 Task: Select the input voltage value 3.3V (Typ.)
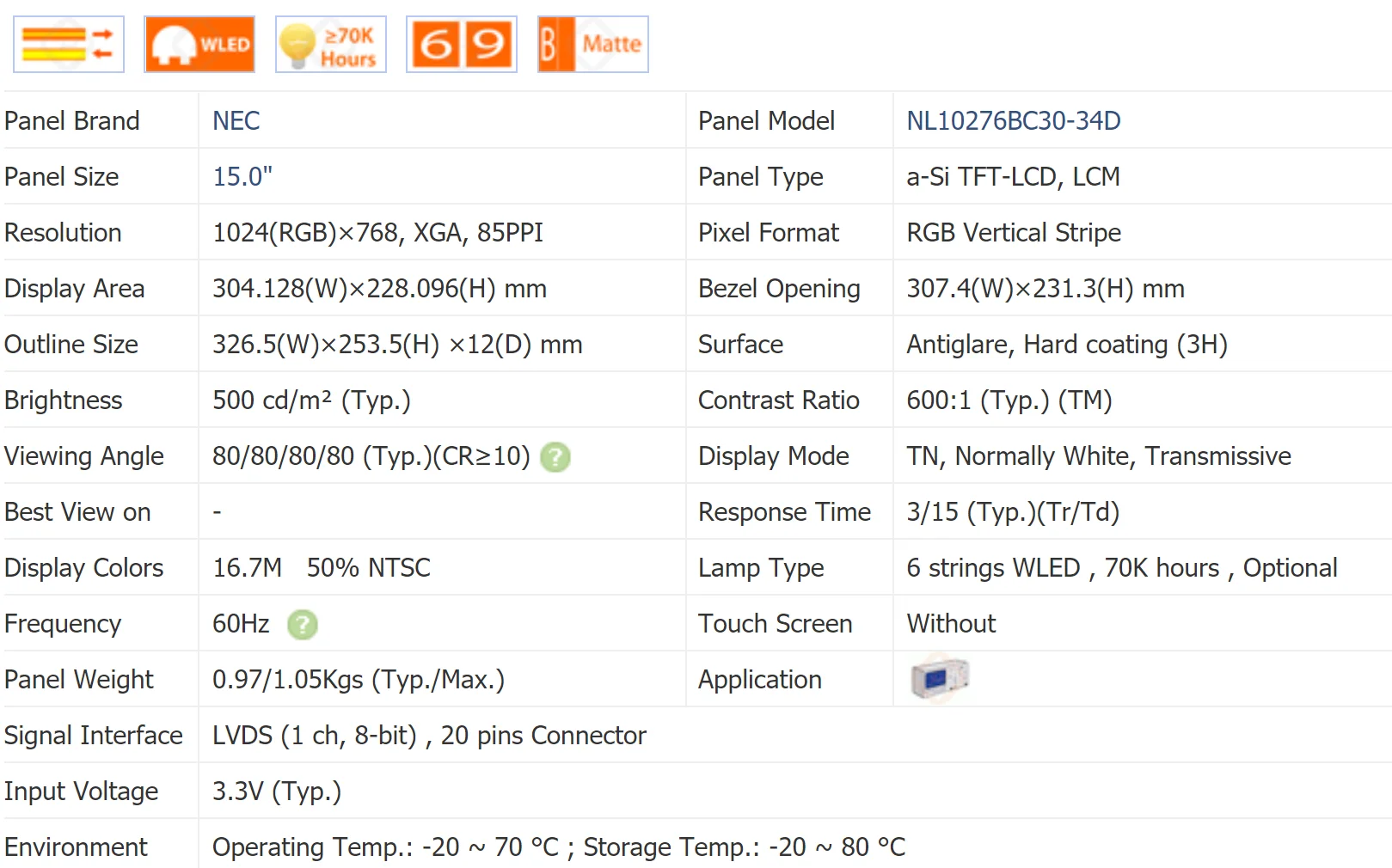[277, 792]
